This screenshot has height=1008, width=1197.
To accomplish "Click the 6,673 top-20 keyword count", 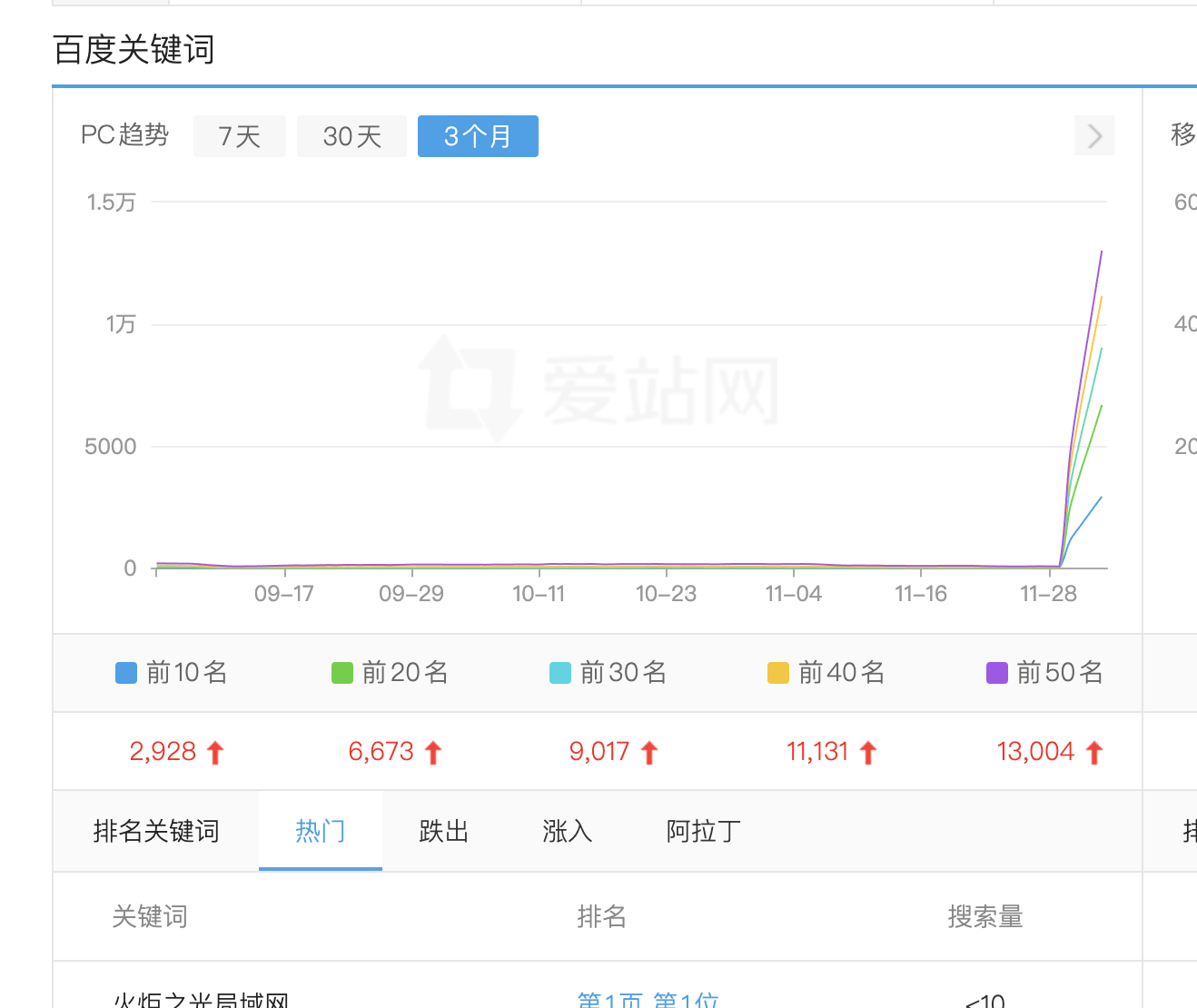I will point(381,752).
